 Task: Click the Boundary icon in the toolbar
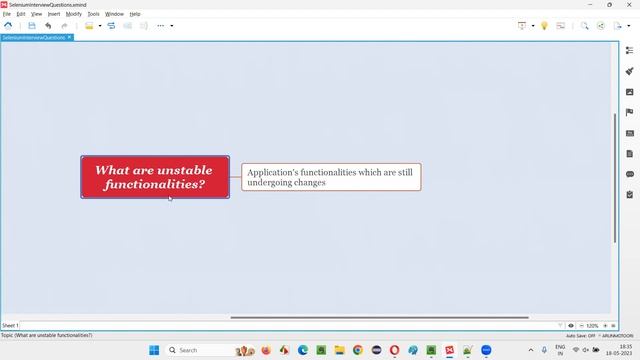127,26
